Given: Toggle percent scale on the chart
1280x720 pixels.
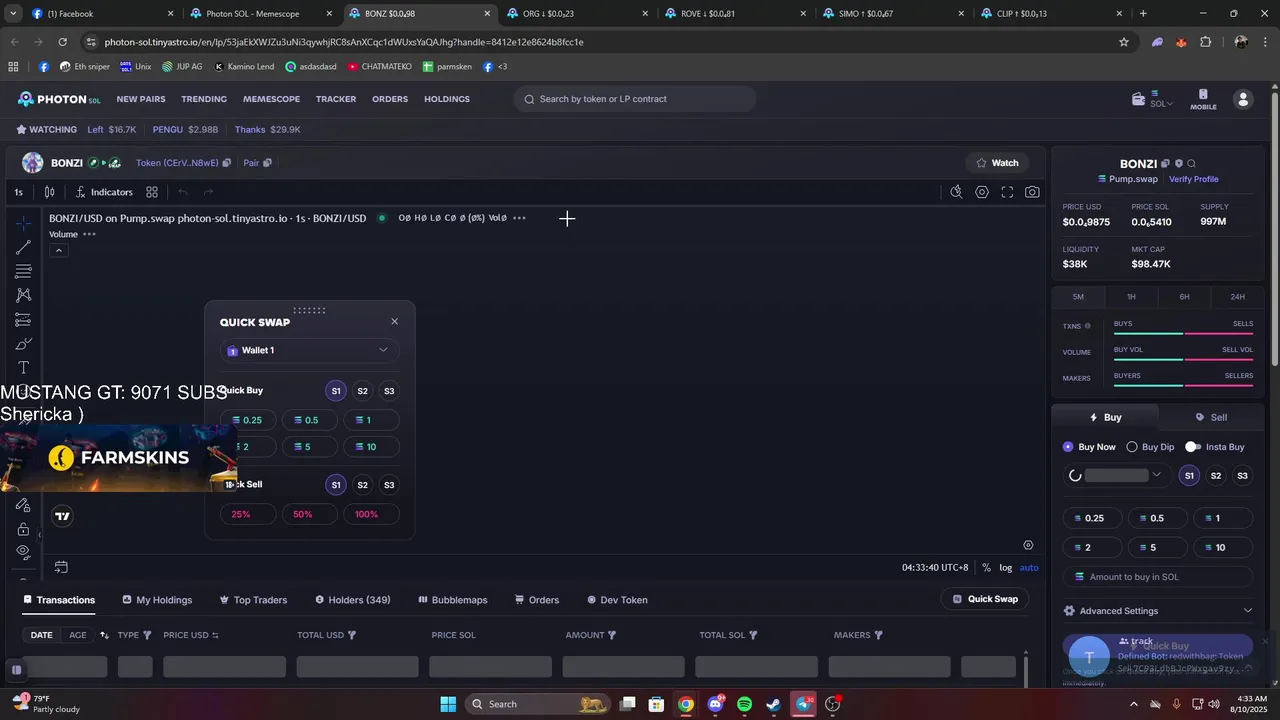Looking at the screenshot, I should (986, 568).
